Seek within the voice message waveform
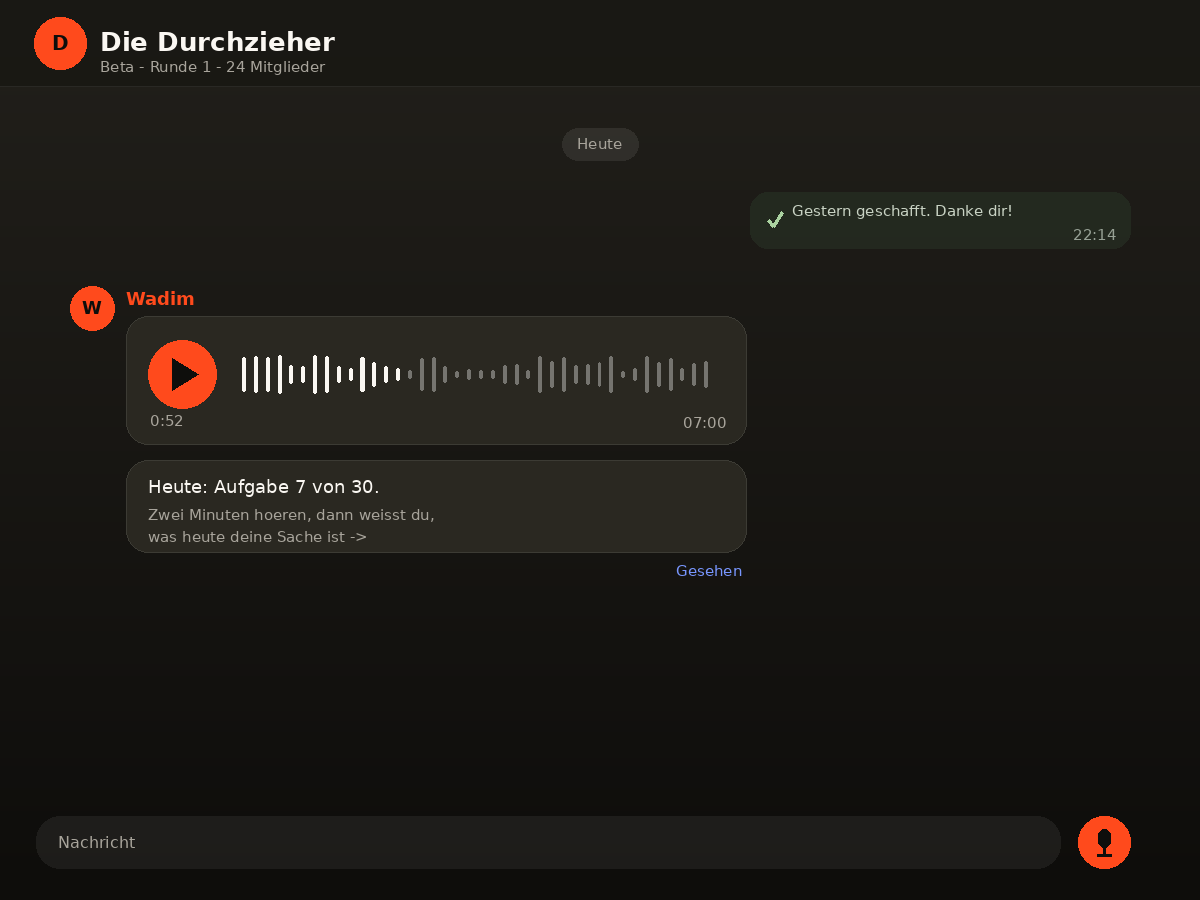 point(475,374)
